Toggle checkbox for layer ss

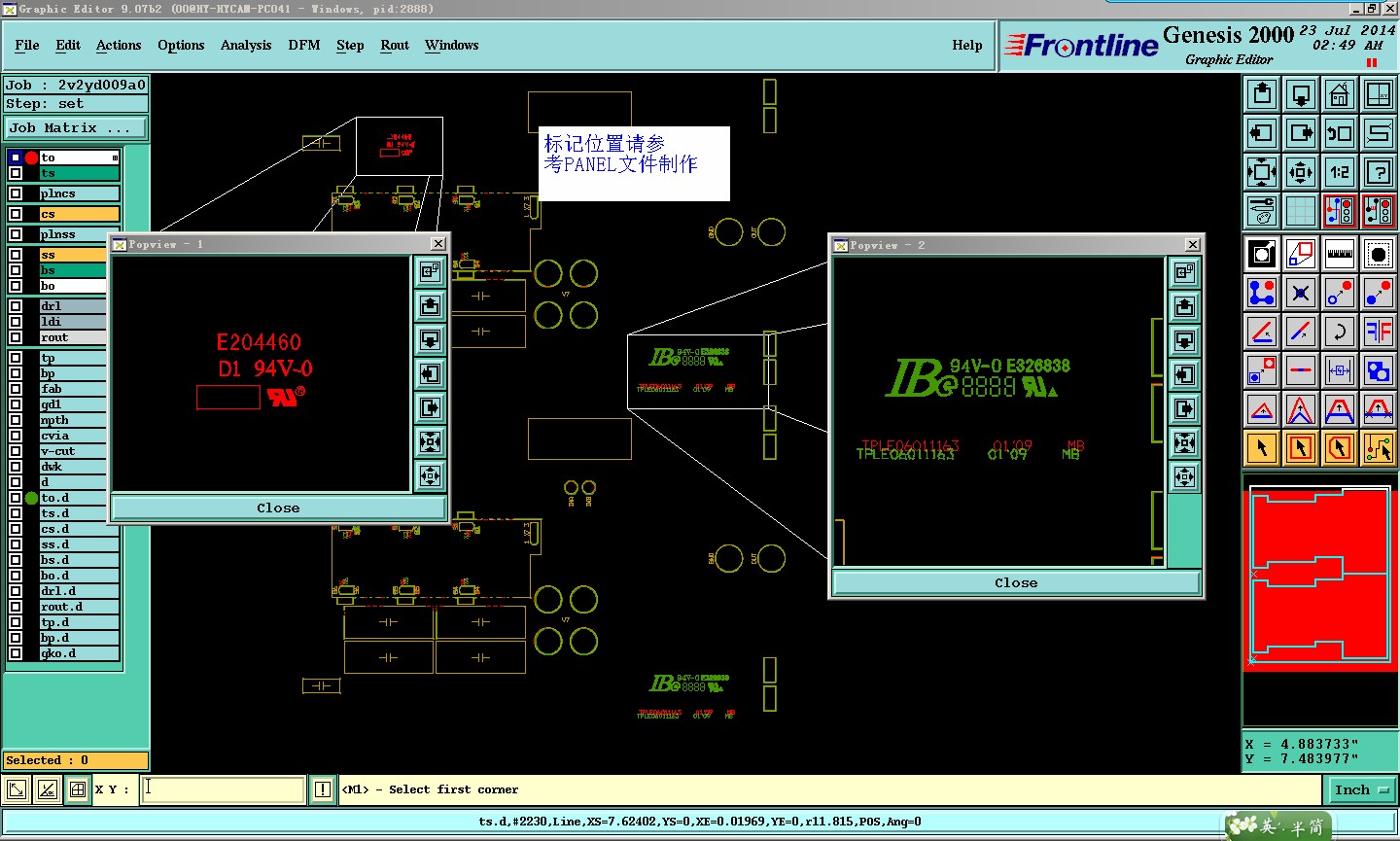pos(16,255)
